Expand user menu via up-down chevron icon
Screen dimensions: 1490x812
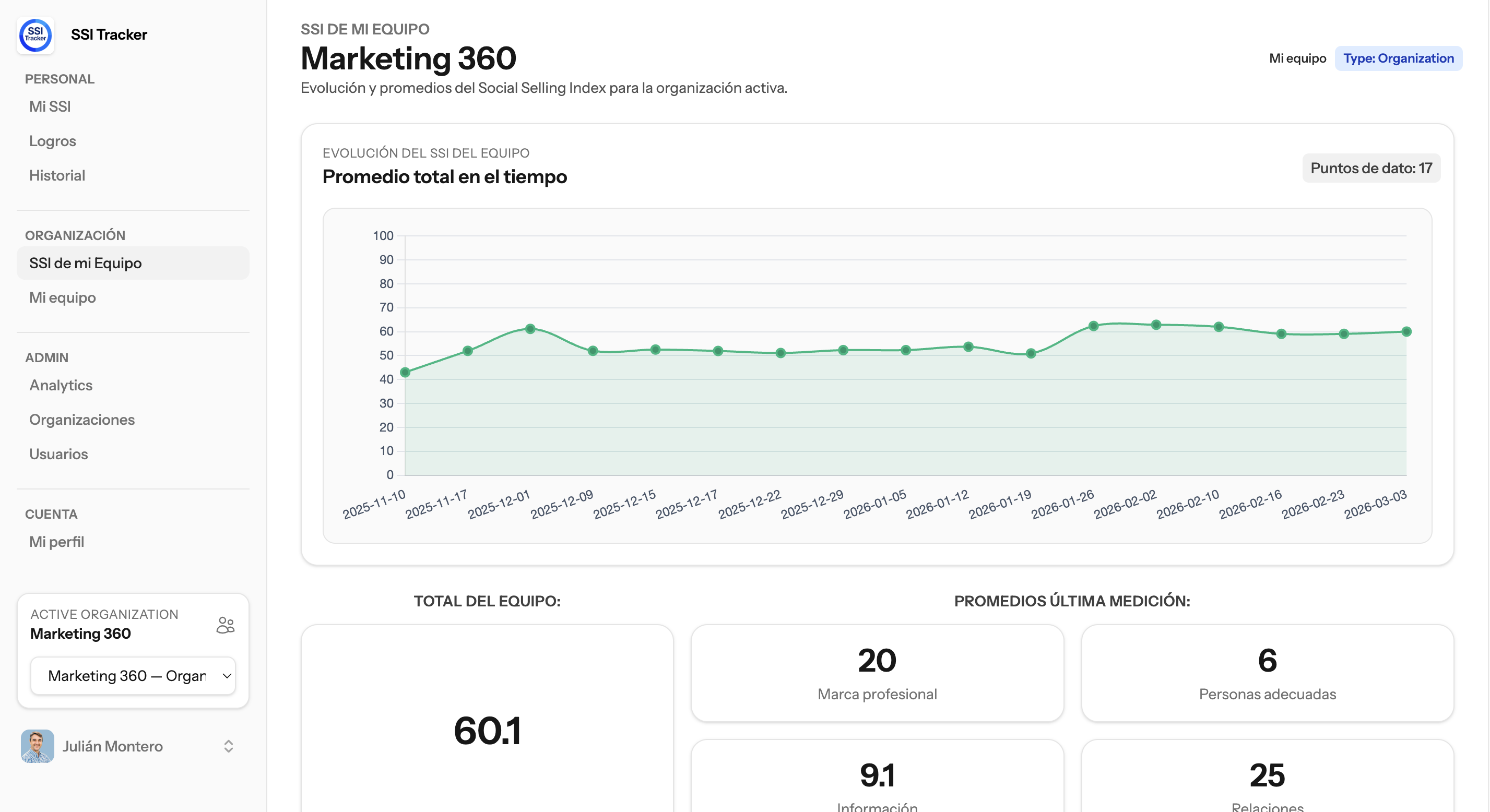(x=229, y=746)
